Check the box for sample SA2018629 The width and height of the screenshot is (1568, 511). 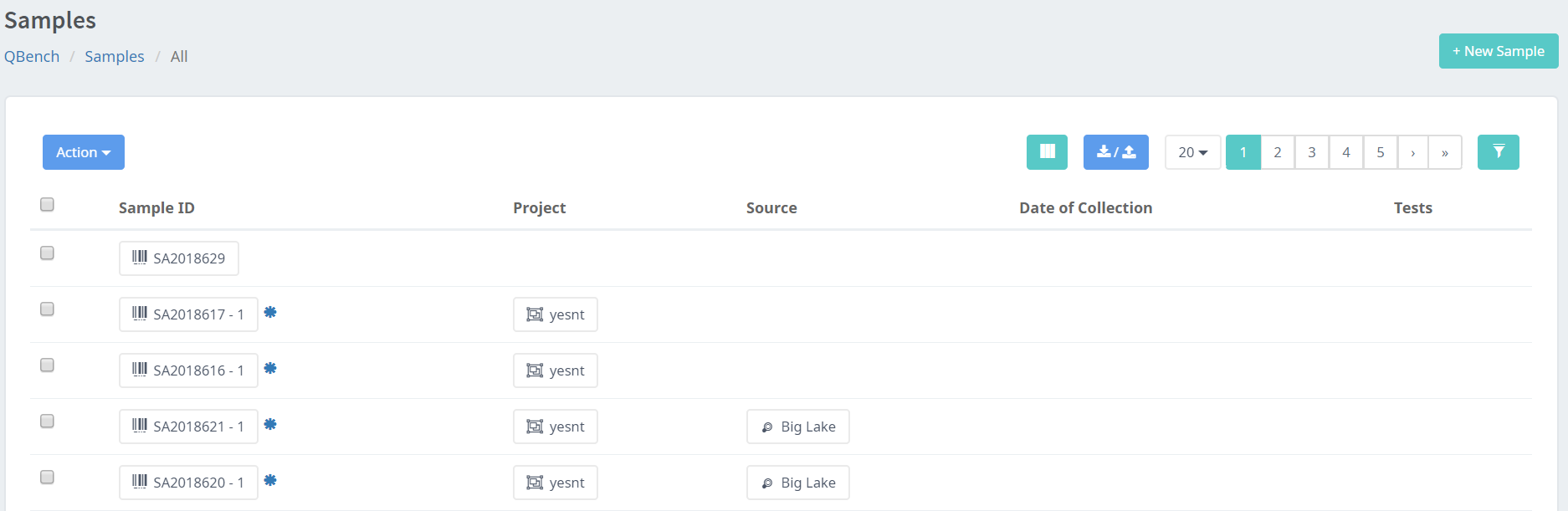48,253
